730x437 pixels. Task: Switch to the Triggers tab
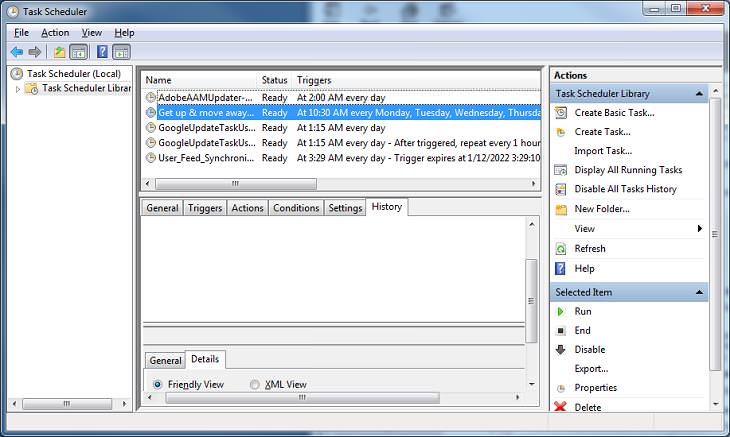[205, 208]
